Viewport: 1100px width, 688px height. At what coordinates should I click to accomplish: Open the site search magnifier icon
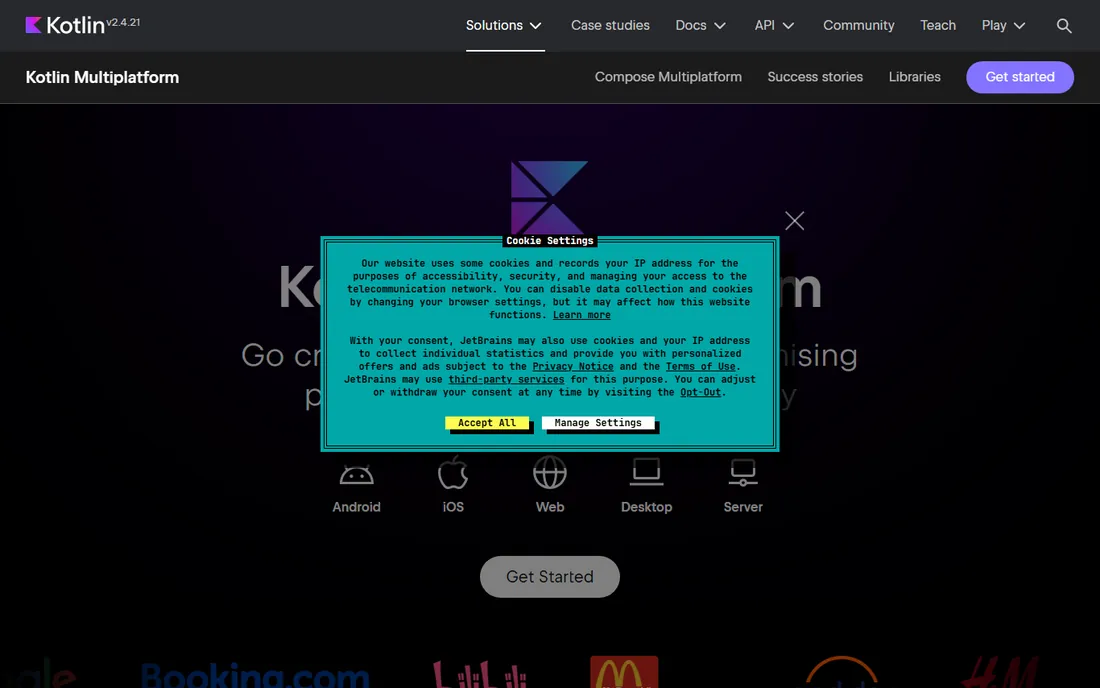pyautogui.click(x=1064, y=26)
